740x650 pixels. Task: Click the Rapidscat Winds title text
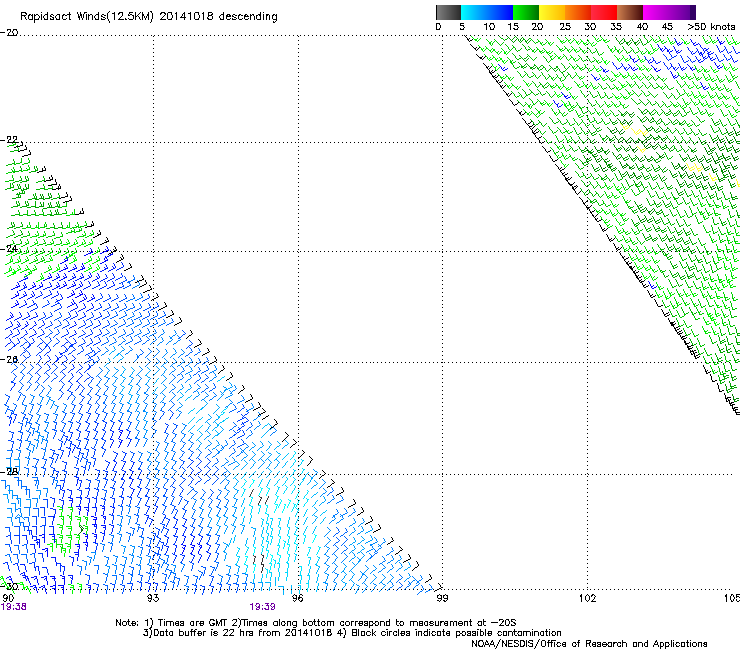(x=149, y=17)
